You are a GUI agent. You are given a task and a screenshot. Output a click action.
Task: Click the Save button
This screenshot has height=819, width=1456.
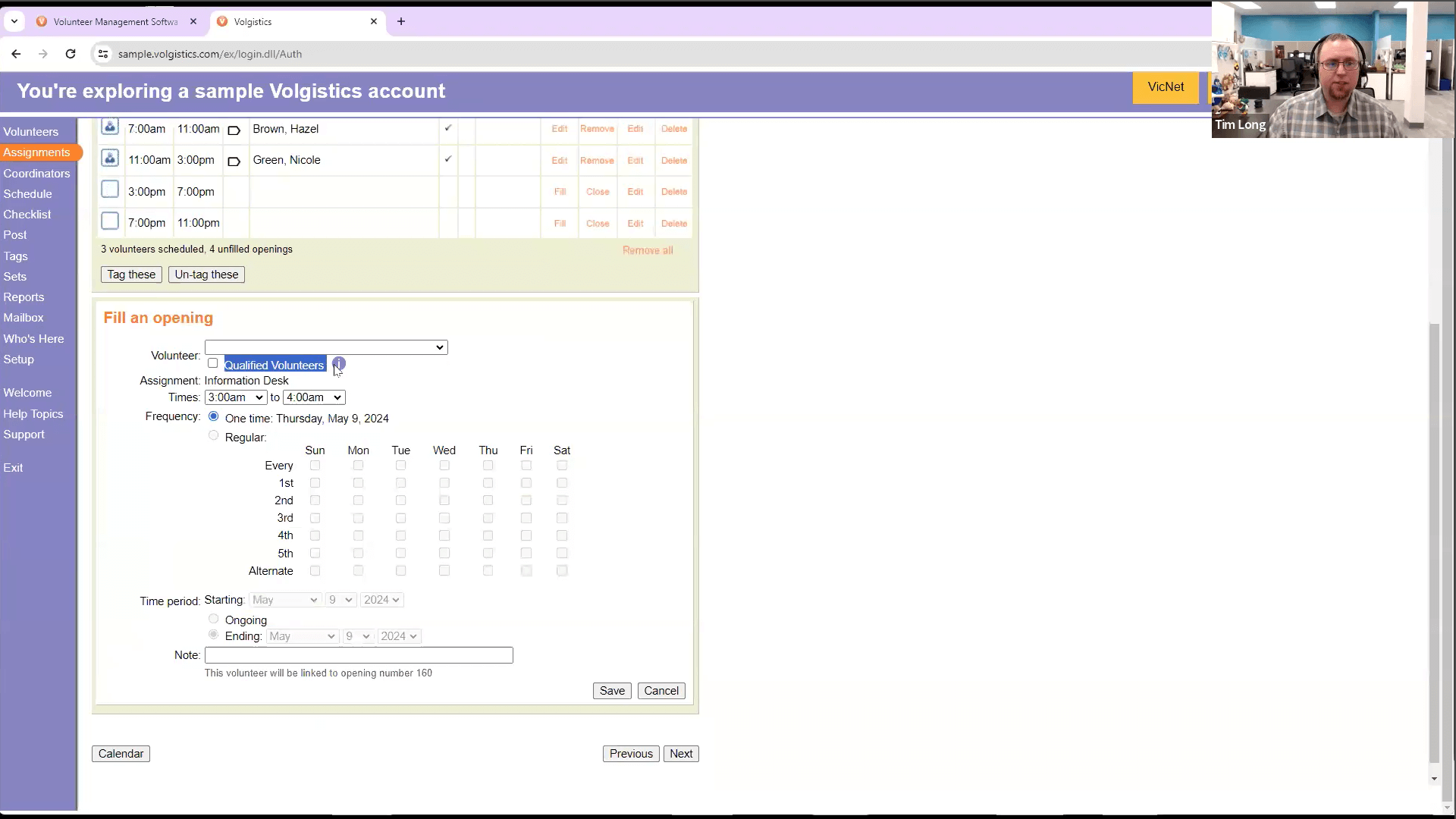click(612, 691)
